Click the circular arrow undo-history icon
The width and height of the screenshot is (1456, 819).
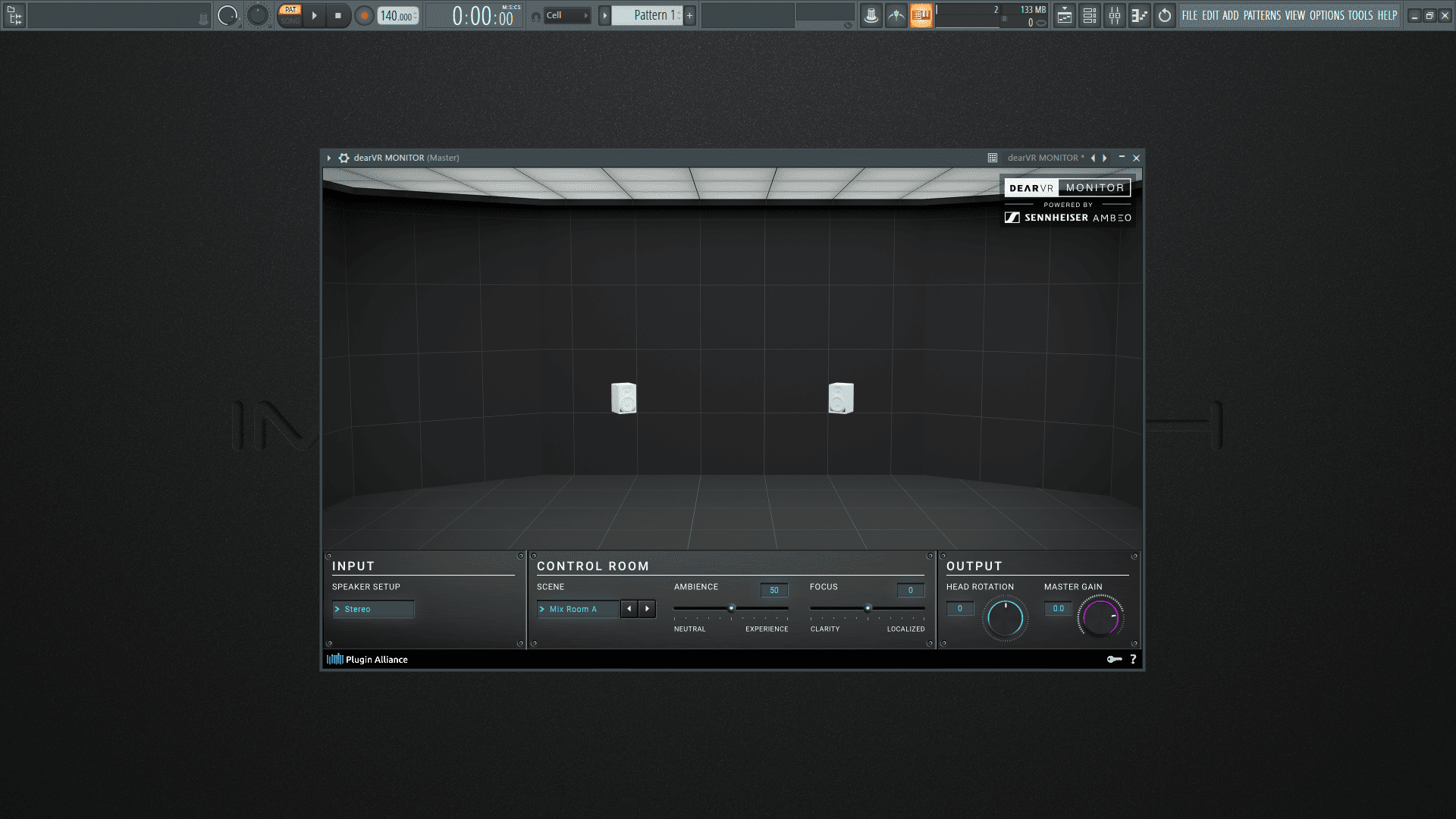[x=1165, y=15]
